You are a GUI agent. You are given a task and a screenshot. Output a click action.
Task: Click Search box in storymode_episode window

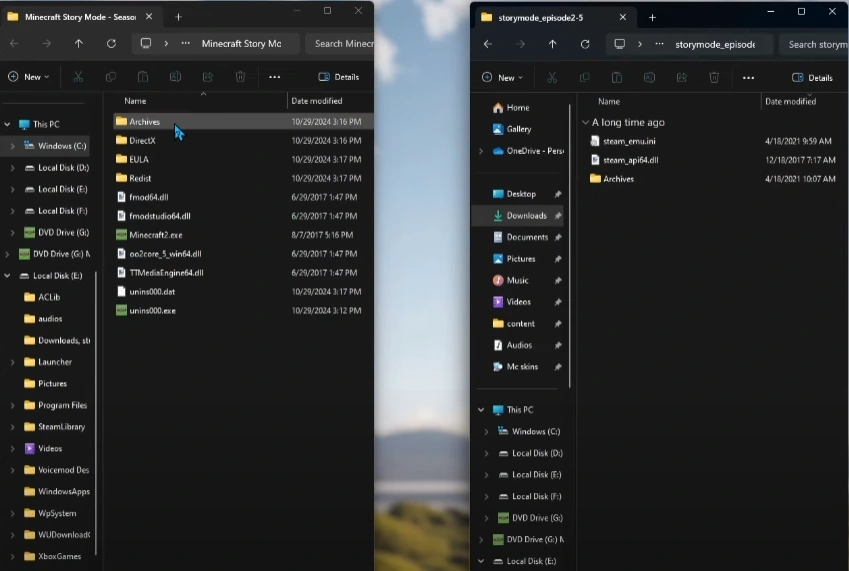(x=814, y=44)
